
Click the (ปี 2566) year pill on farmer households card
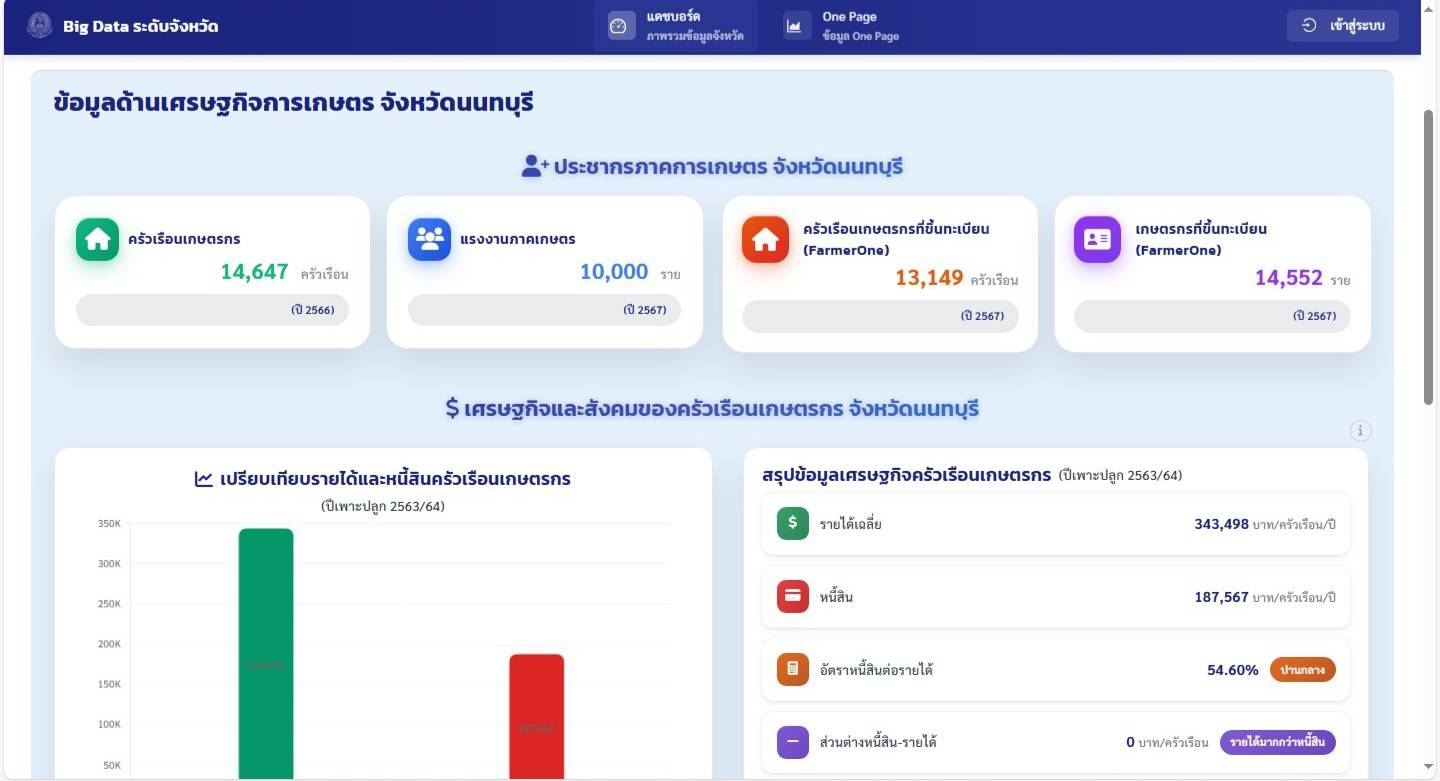point(211,310)
